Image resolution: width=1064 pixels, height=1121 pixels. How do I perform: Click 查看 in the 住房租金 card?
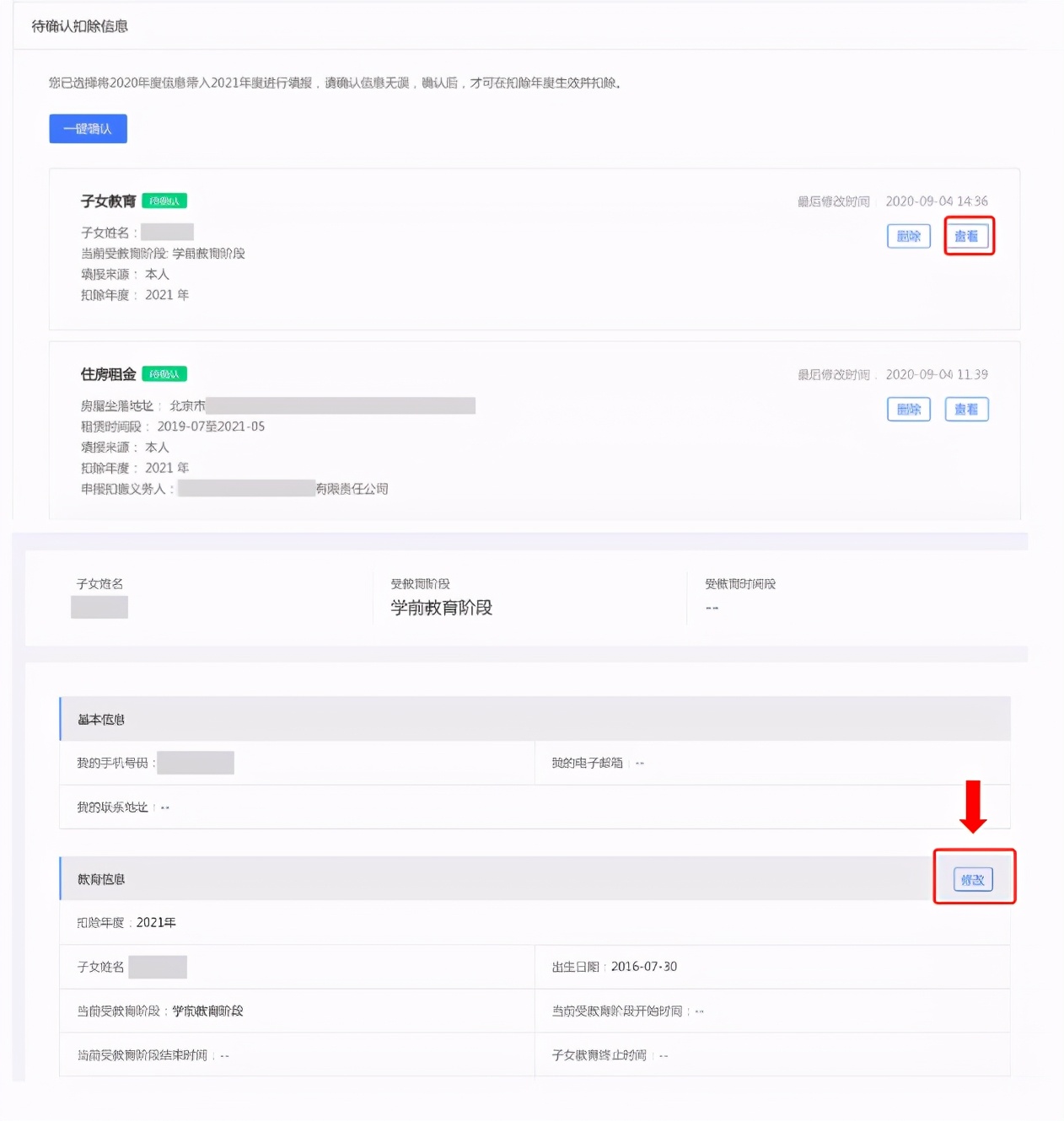[966, 410]
